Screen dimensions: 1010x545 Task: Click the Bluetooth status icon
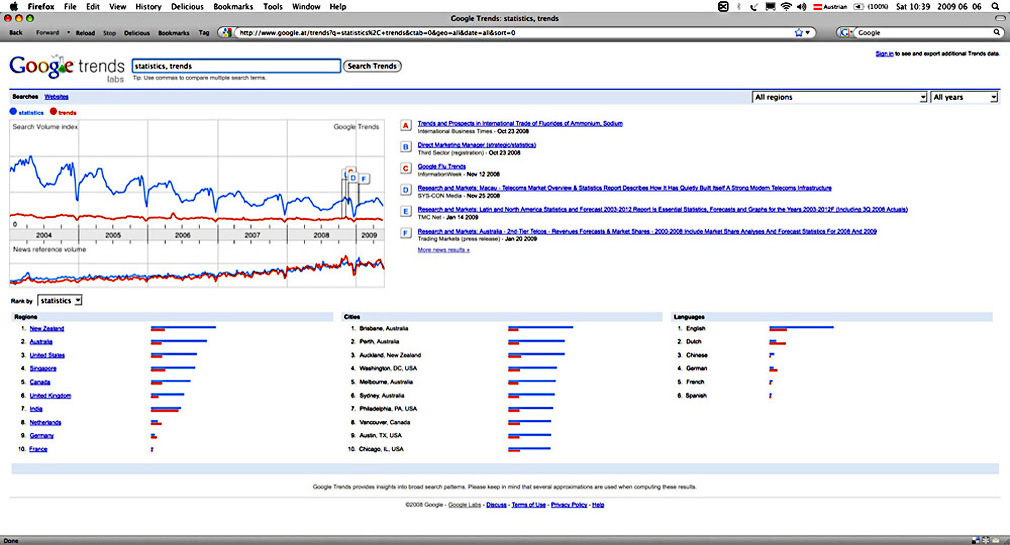pos(739,6)
